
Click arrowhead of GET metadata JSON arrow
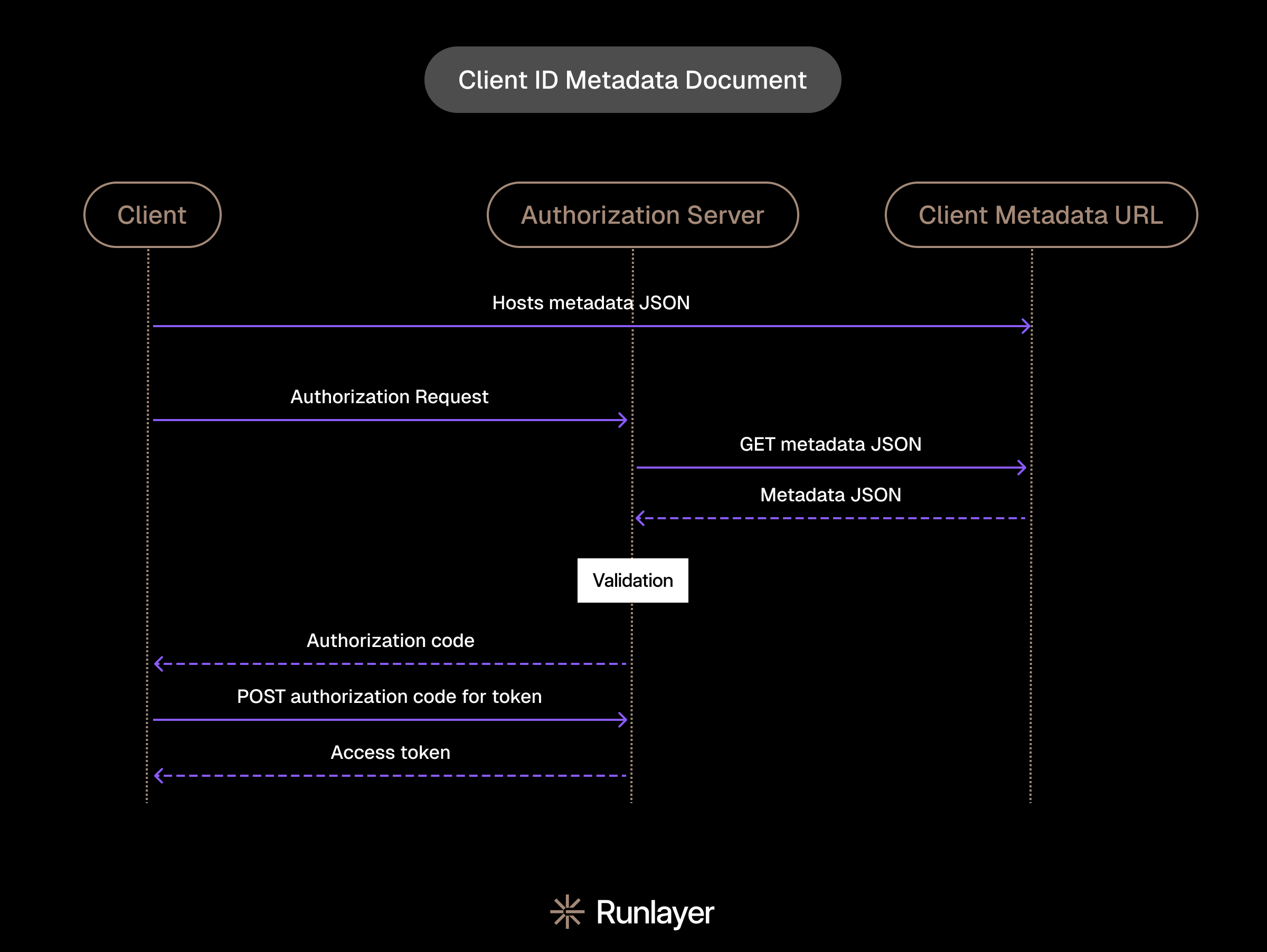point(1022,468)
